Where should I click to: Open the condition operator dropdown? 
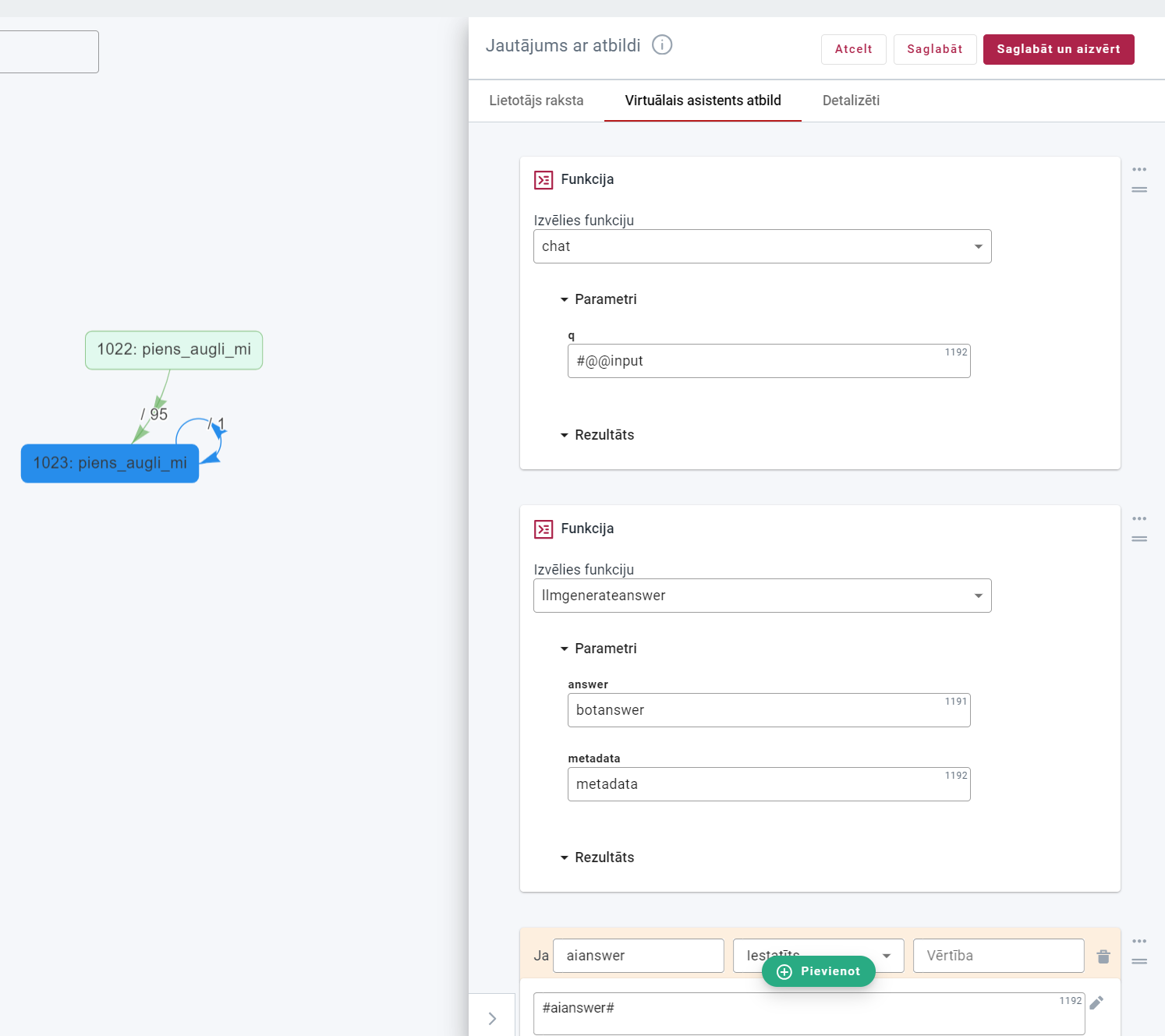[887, 956]
